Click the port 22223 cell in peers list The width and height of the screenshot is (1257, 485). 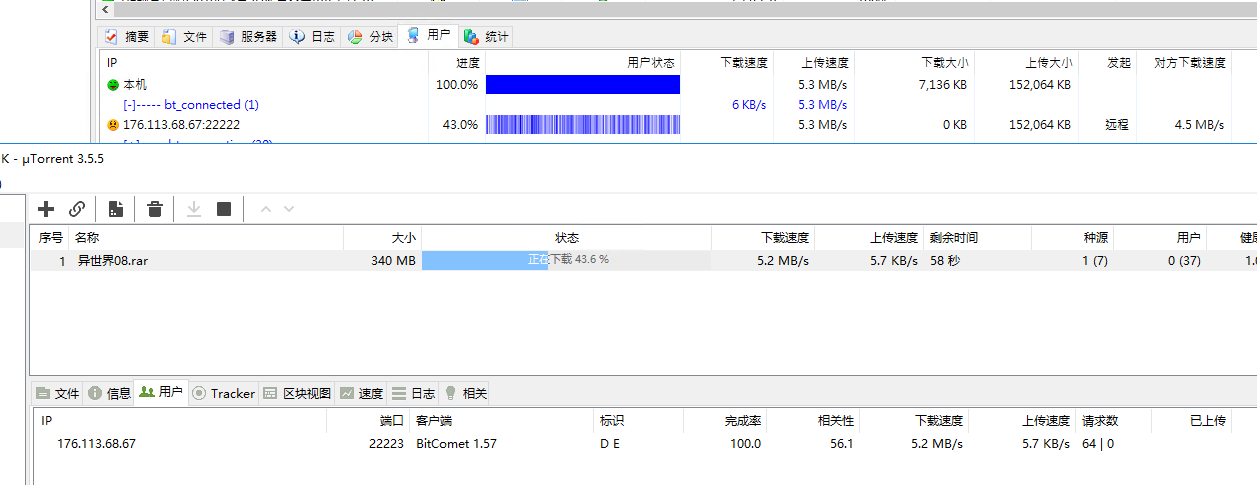(386, 443)
